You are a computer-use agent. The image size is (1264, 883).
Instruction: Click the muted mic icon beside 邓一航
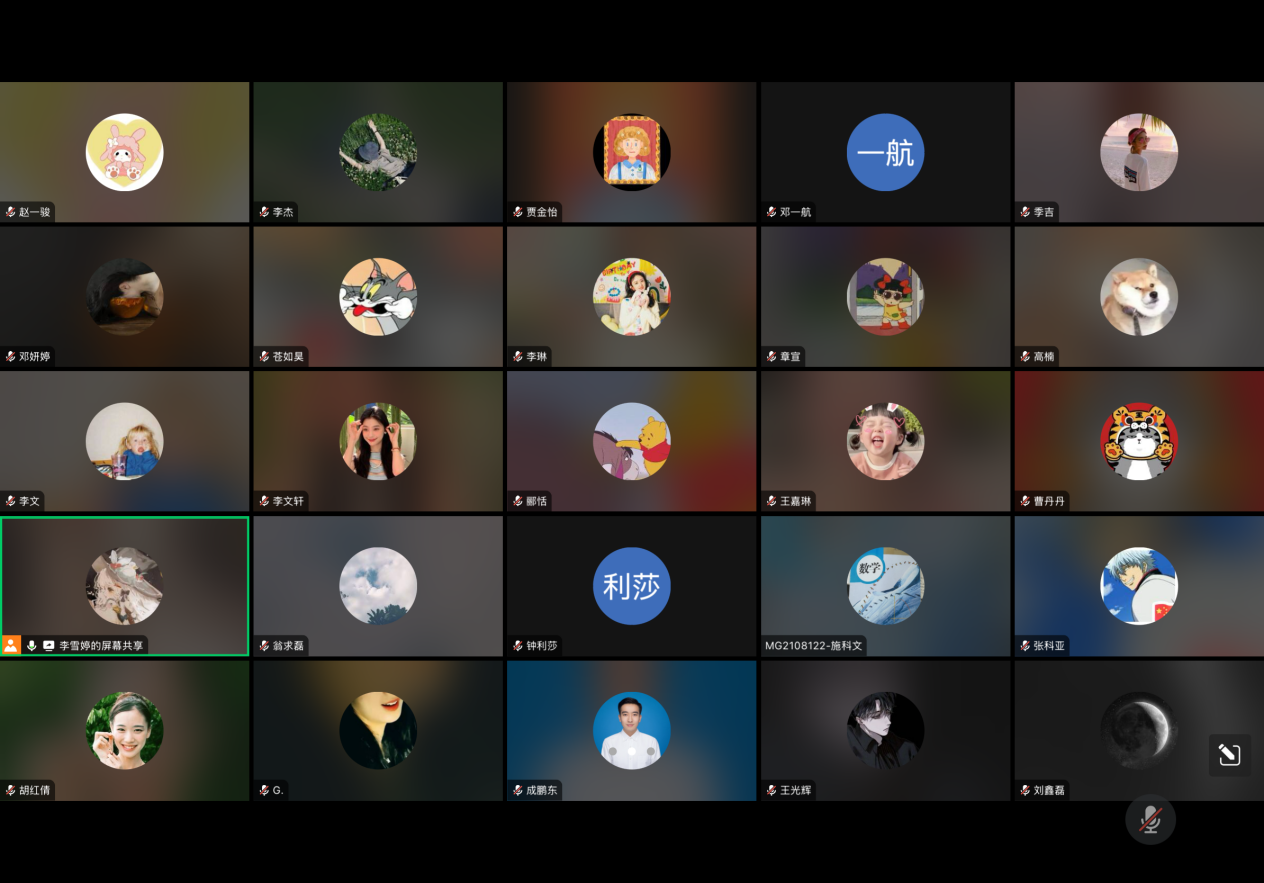772,212
